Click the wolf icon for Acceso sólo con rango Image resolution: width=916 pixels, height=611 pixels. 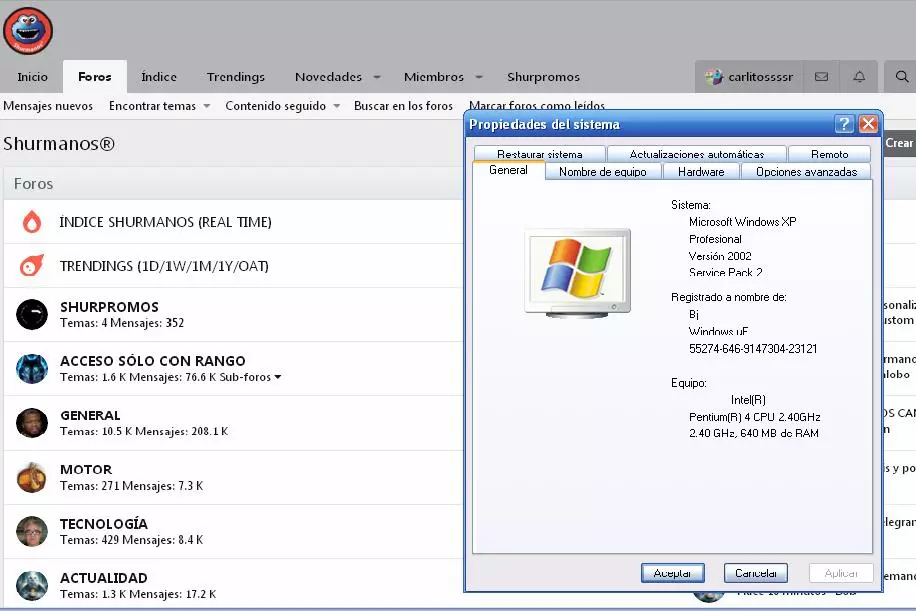point(32,369)
